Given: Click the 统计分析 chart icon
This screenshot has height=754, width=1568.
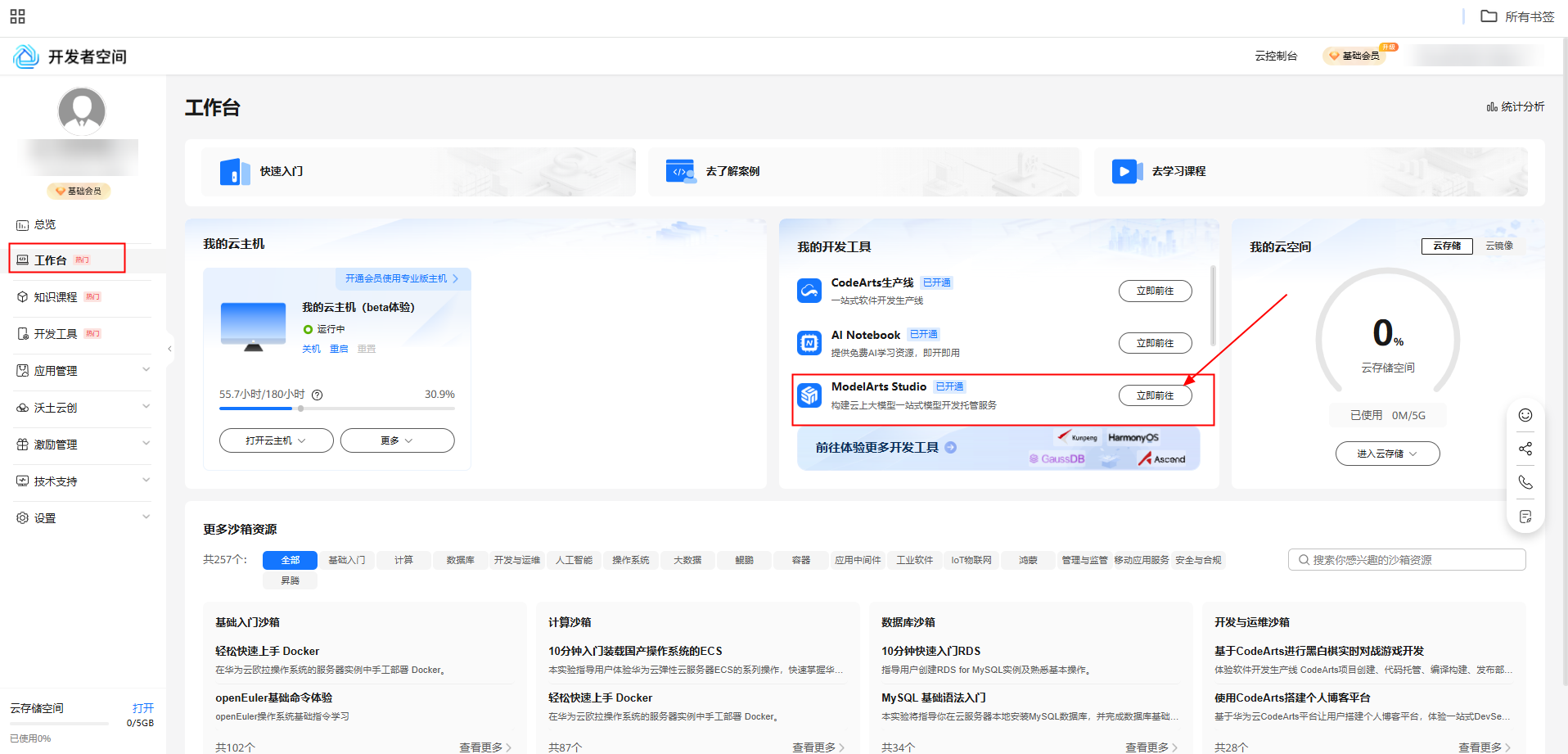Looking at the screenshot, I should click(1492, 107).
